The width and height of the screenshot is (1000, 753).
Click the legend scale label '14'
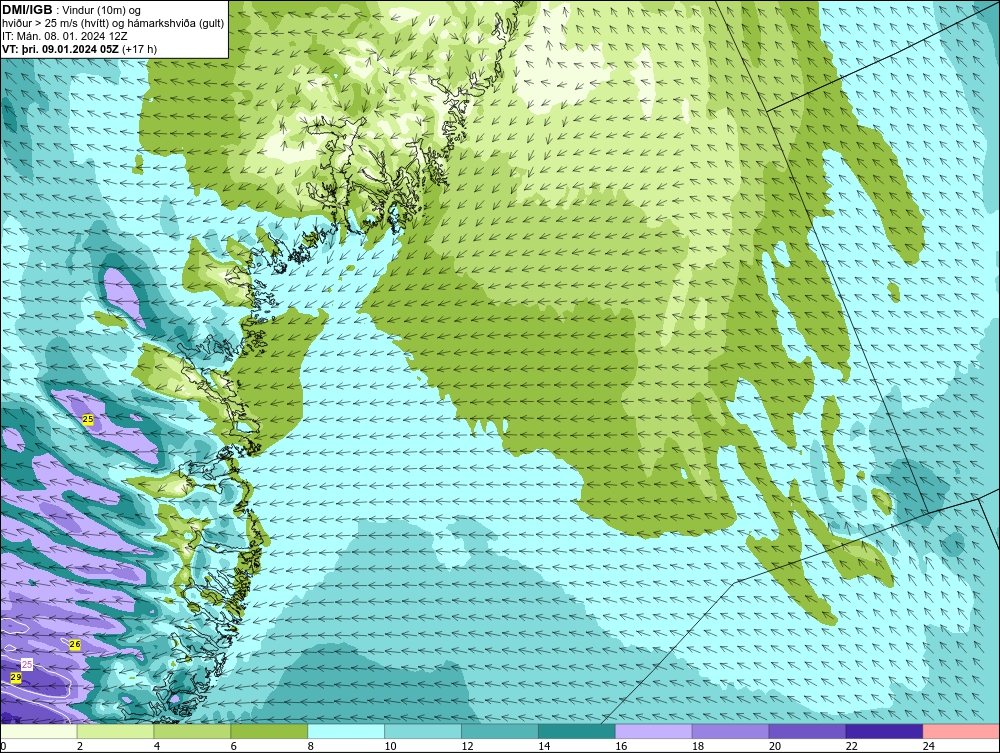point(544,746)
